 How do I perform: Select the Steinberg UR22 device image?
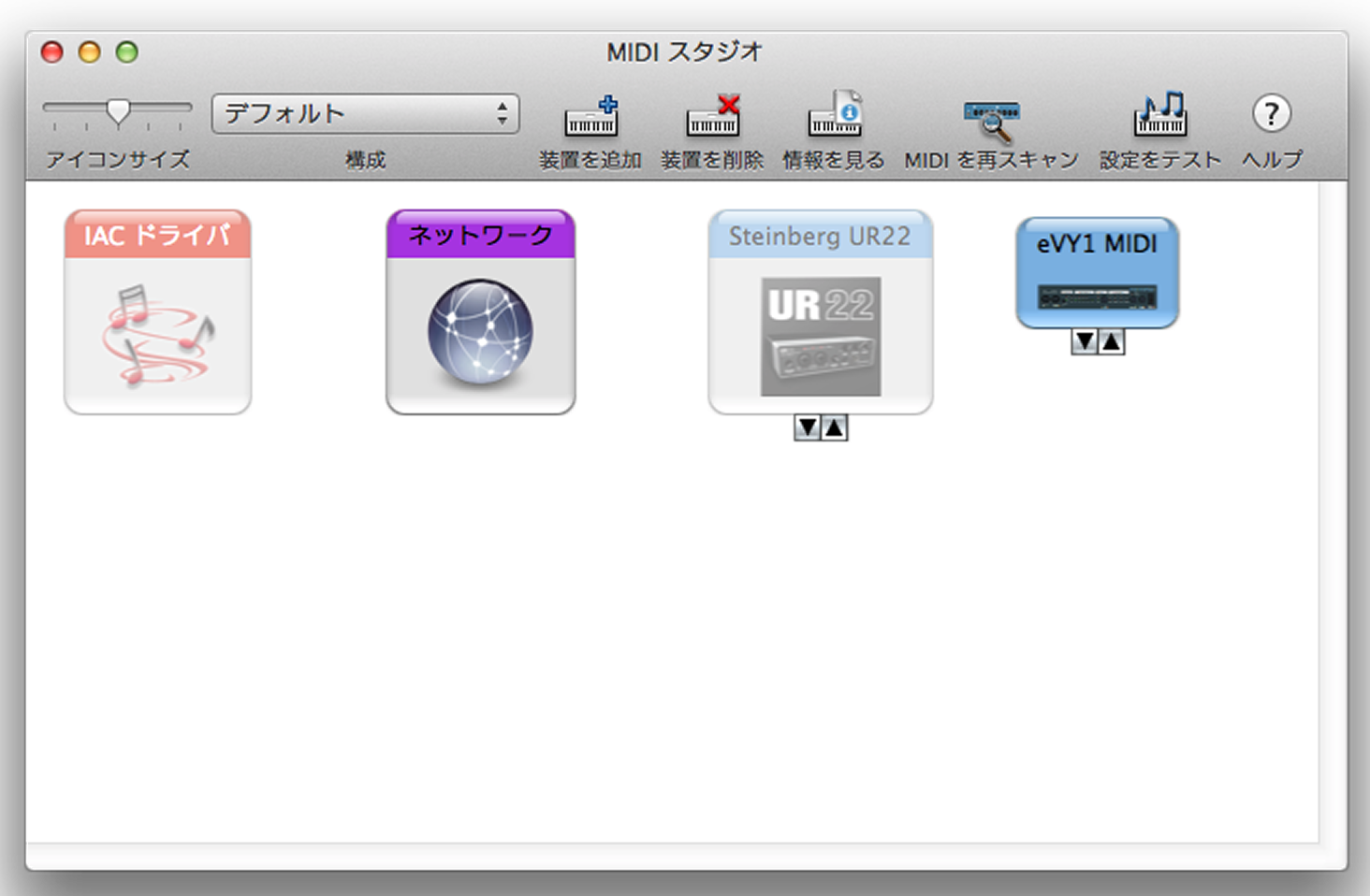820,337
